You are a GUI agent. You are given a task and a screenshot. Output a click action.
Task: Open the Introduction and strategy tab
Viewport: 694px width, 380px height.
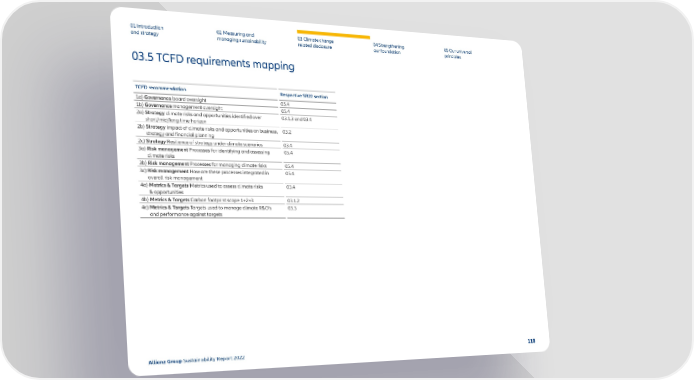tap(147, 30)
